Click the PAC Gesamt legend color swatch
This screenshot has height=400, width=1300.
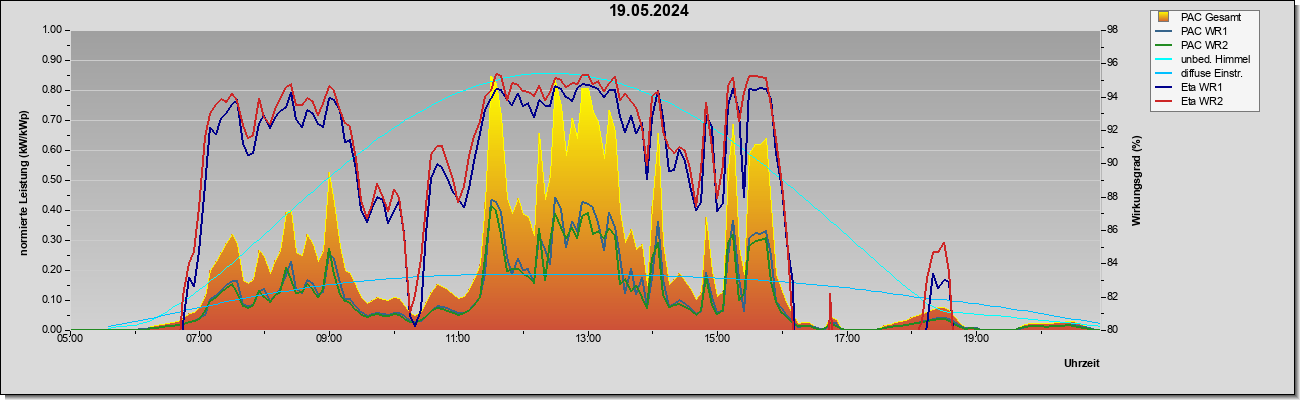tap(1164, 17)
